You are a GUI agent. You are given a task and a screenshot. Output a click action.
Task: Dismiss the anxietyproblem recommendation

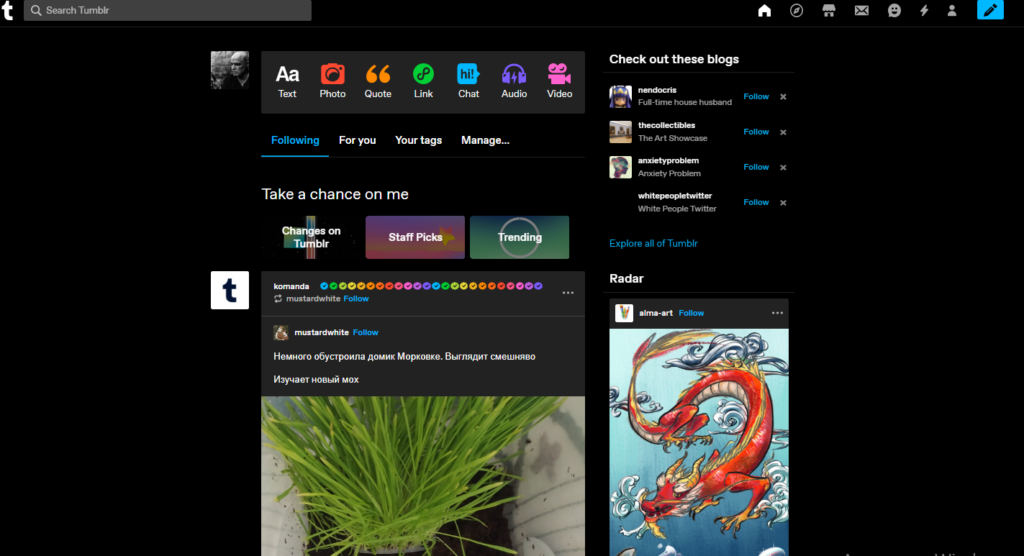click(783, 167)
